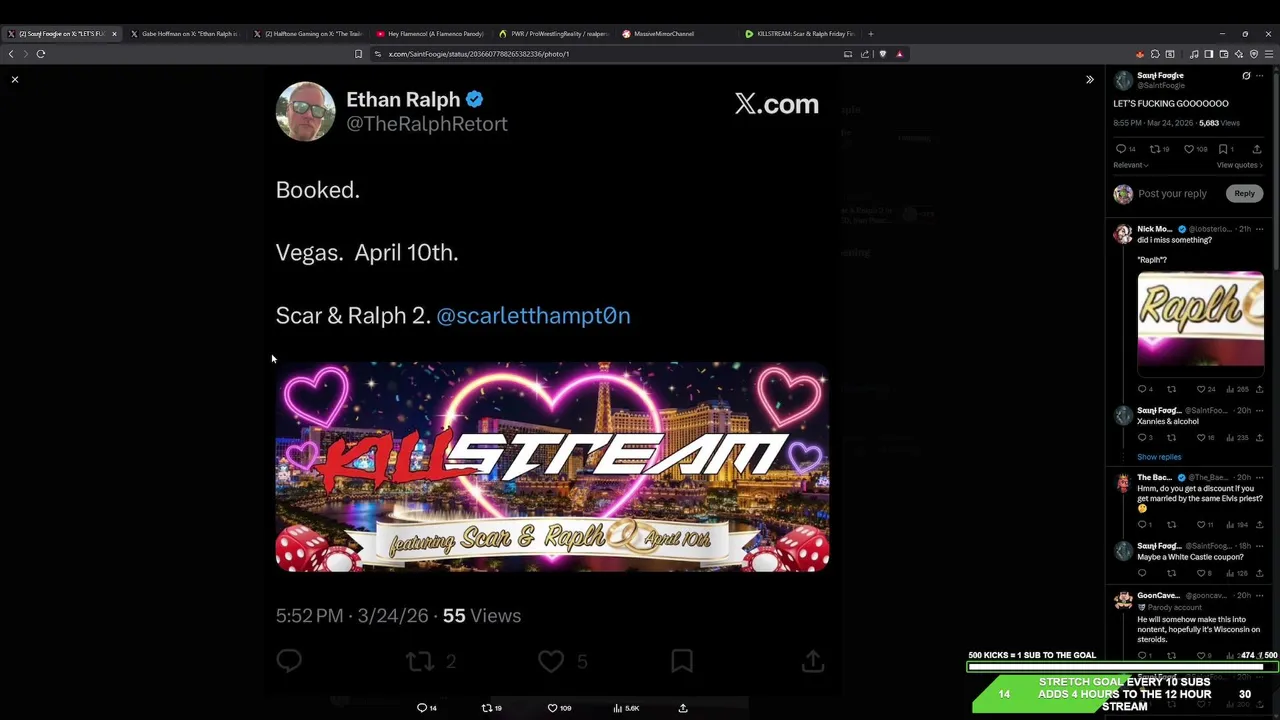Close the photo viewer with the X icon

point(15,79)
